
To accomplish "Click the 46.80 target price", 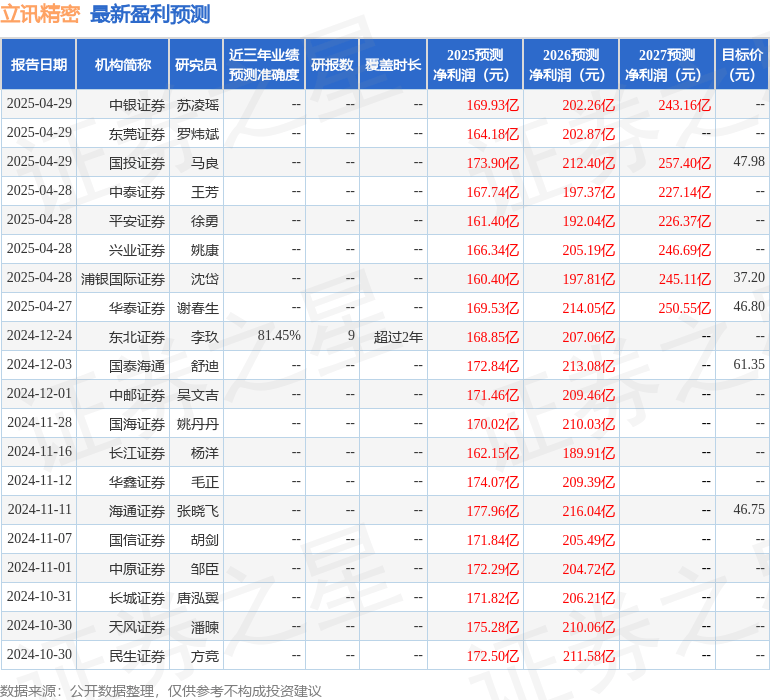I will pos(749,306).
